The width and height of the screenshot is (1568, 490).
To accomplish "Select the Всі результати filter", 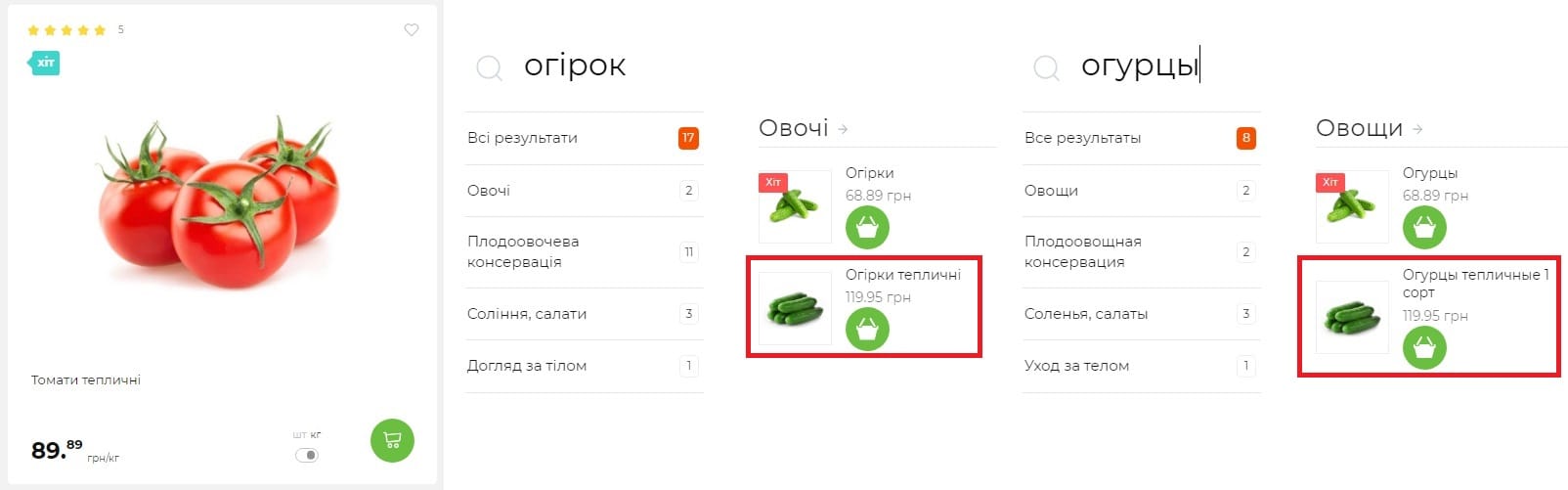I will 584,138.
